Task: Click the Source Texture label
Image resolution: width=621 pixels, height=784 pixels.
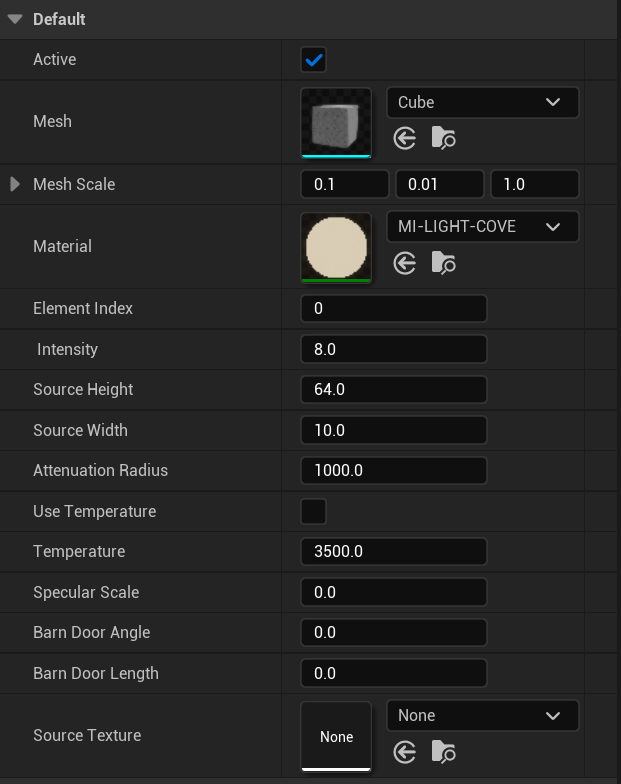Action: tap(87, 736)
